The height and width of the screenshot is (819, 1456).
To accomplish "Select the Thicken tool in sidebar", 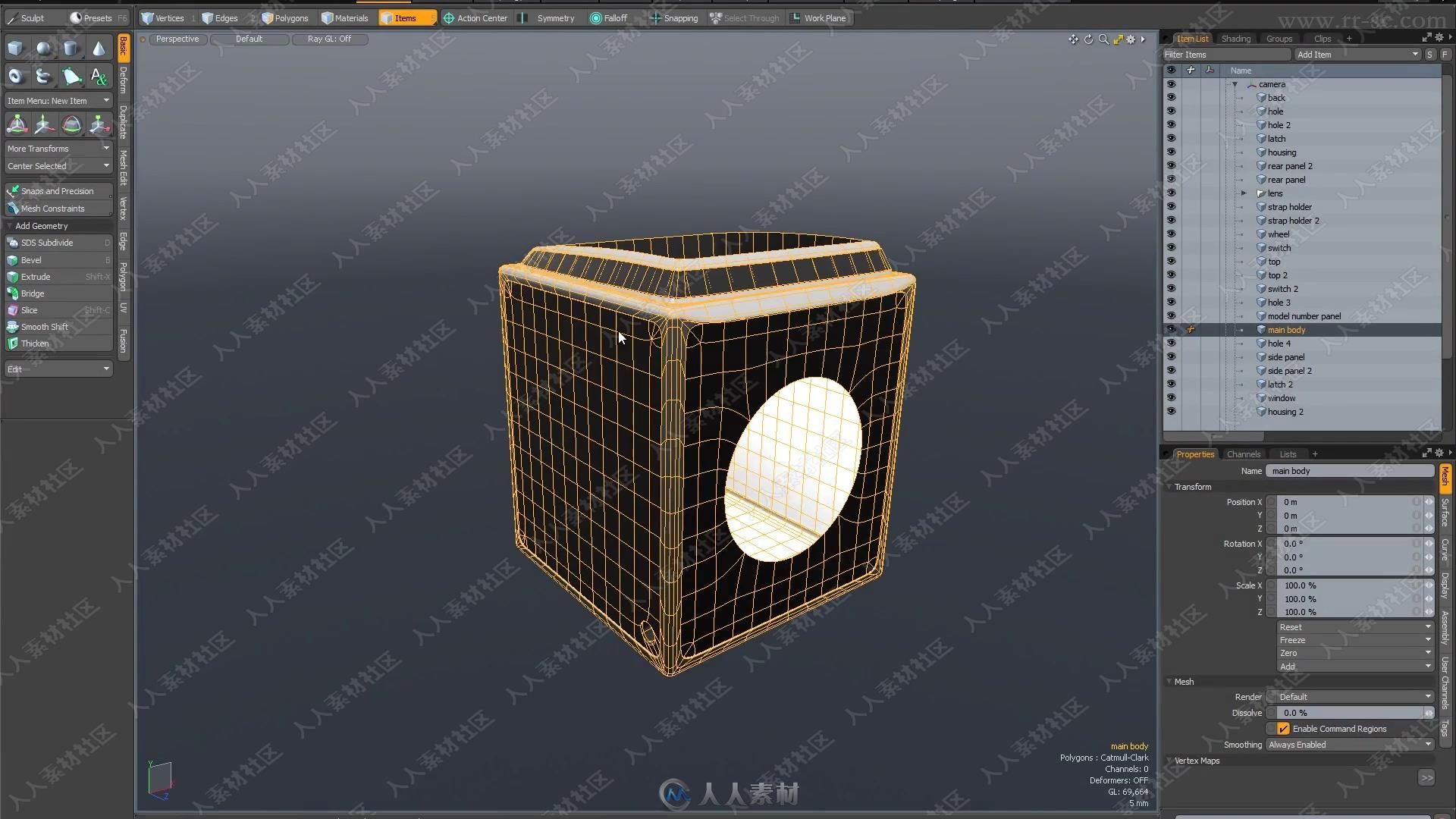I will (35, 343).
